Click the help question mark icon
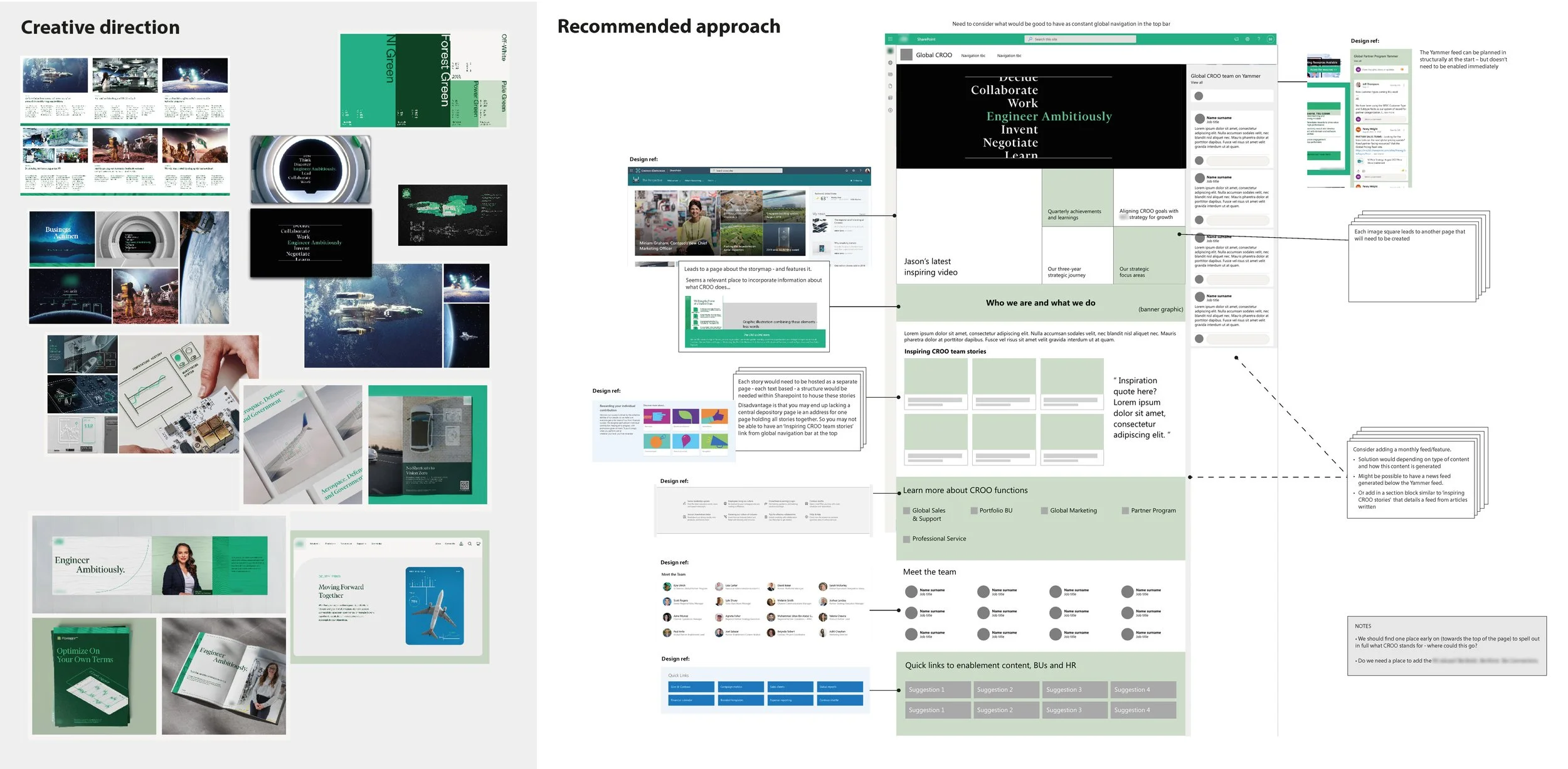Viewport: 1568px width, 769px height. tap(1258, 39)
